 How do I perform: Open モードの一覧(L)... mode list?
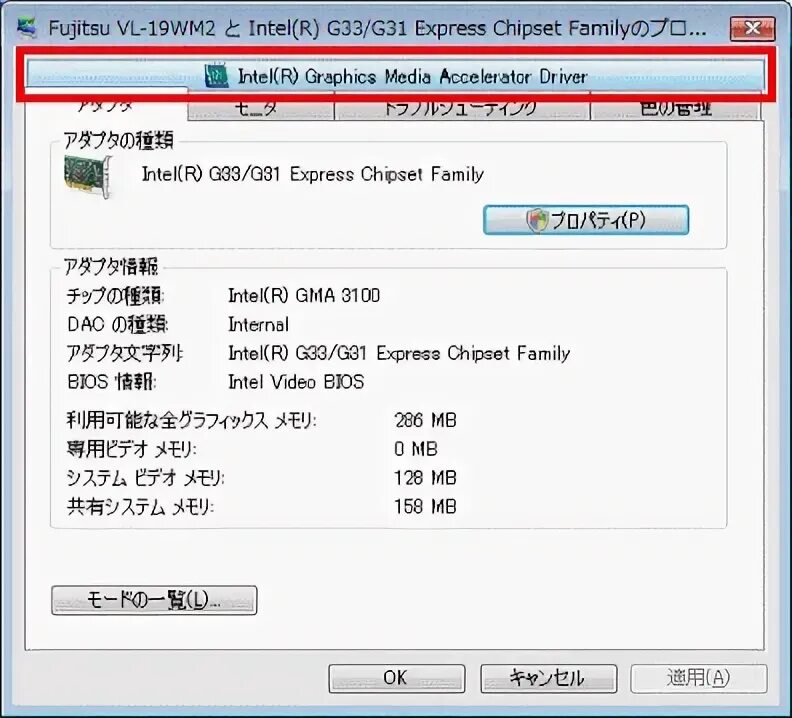[x=154, y=600]
